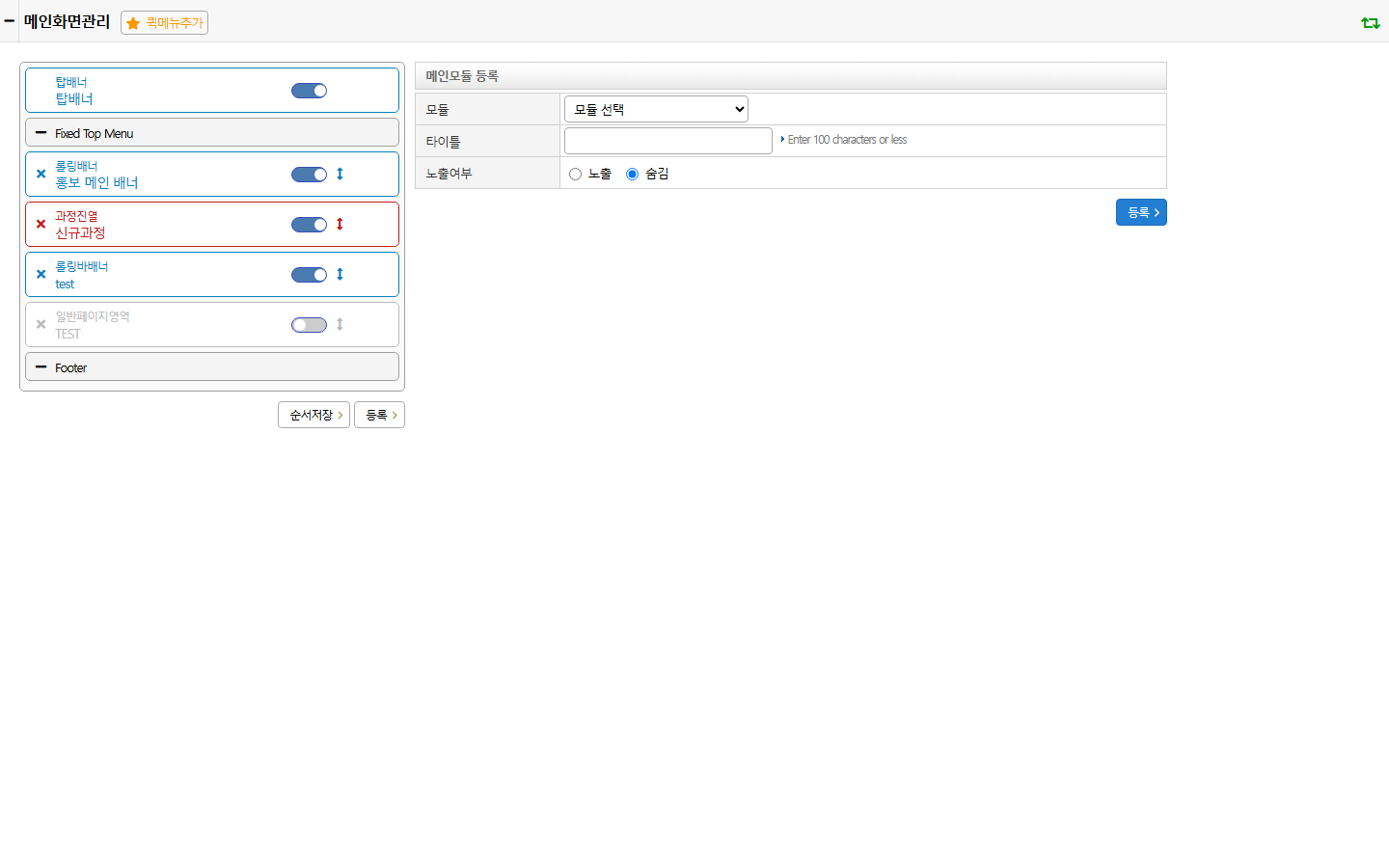
Task: Collapse the Footer section
Action: click(x=41, y=367)
